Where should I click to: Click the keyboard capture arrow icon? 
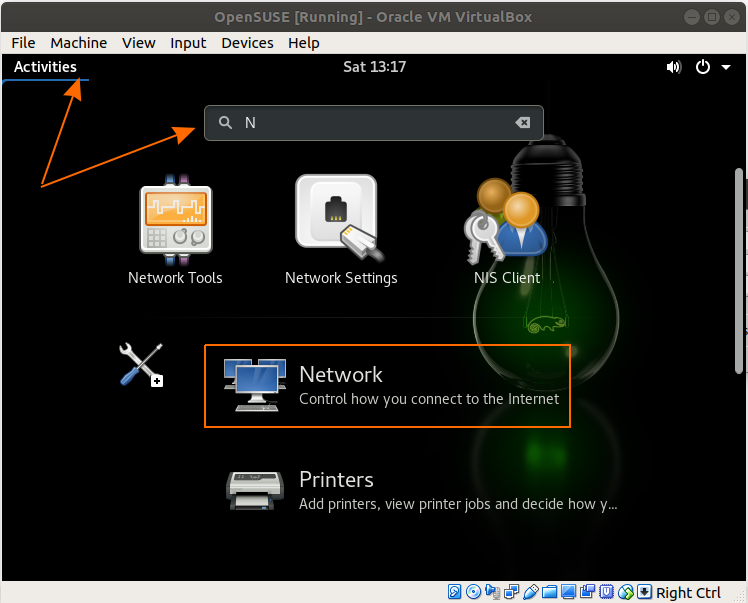tap(644, 592)
